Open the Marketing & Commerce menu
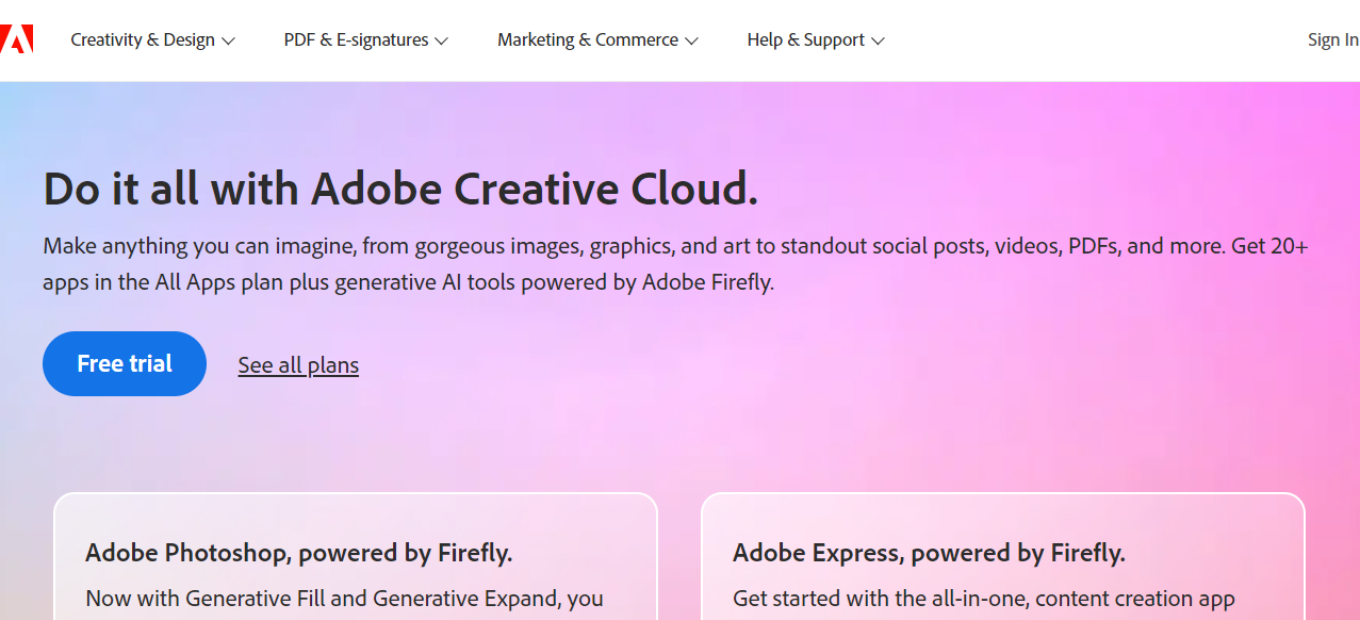This screenshot has width=1360, height=620. tap(587, 40)
